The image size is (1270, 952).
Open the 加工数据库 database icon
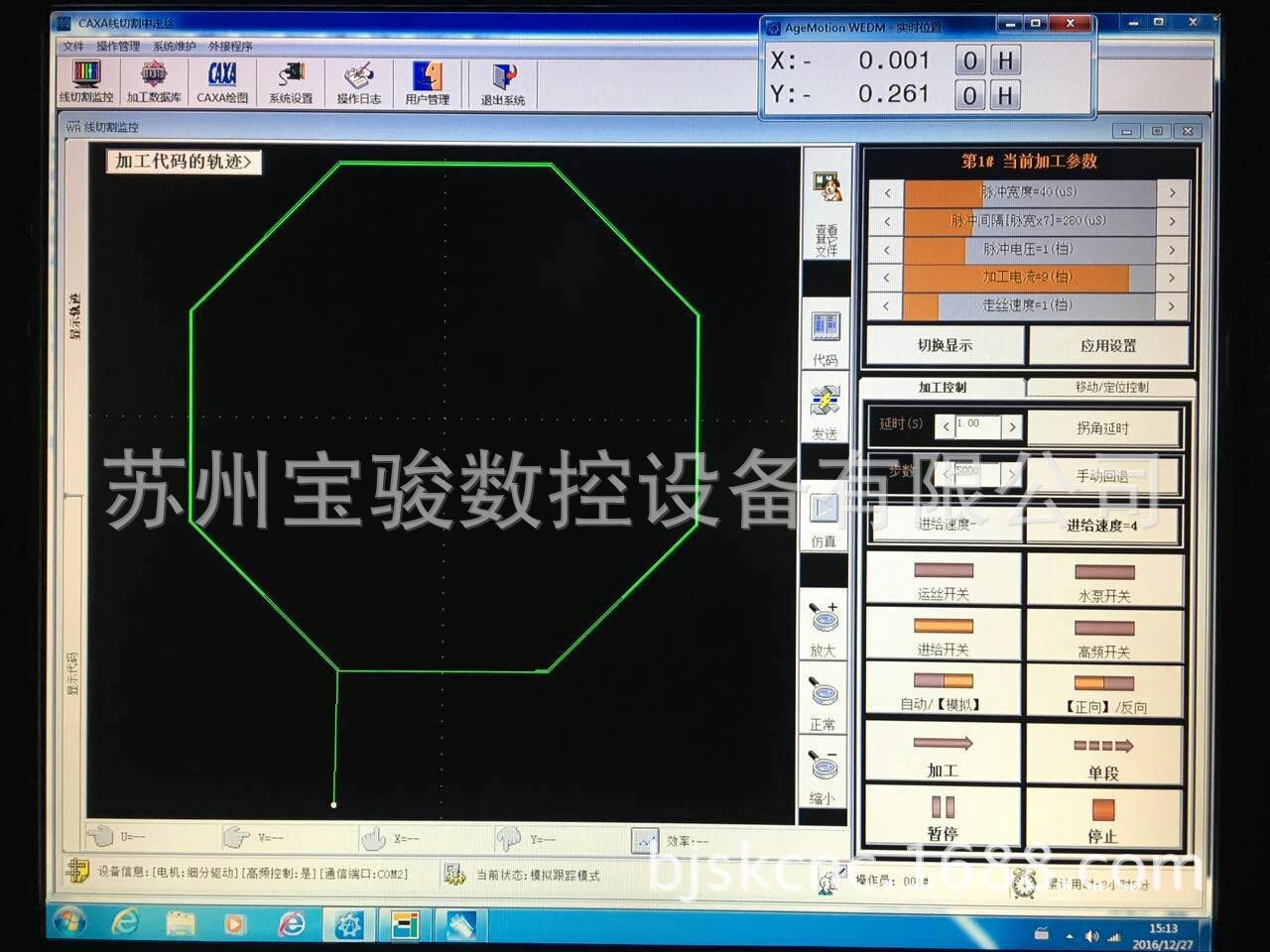[x=154, y=81]
